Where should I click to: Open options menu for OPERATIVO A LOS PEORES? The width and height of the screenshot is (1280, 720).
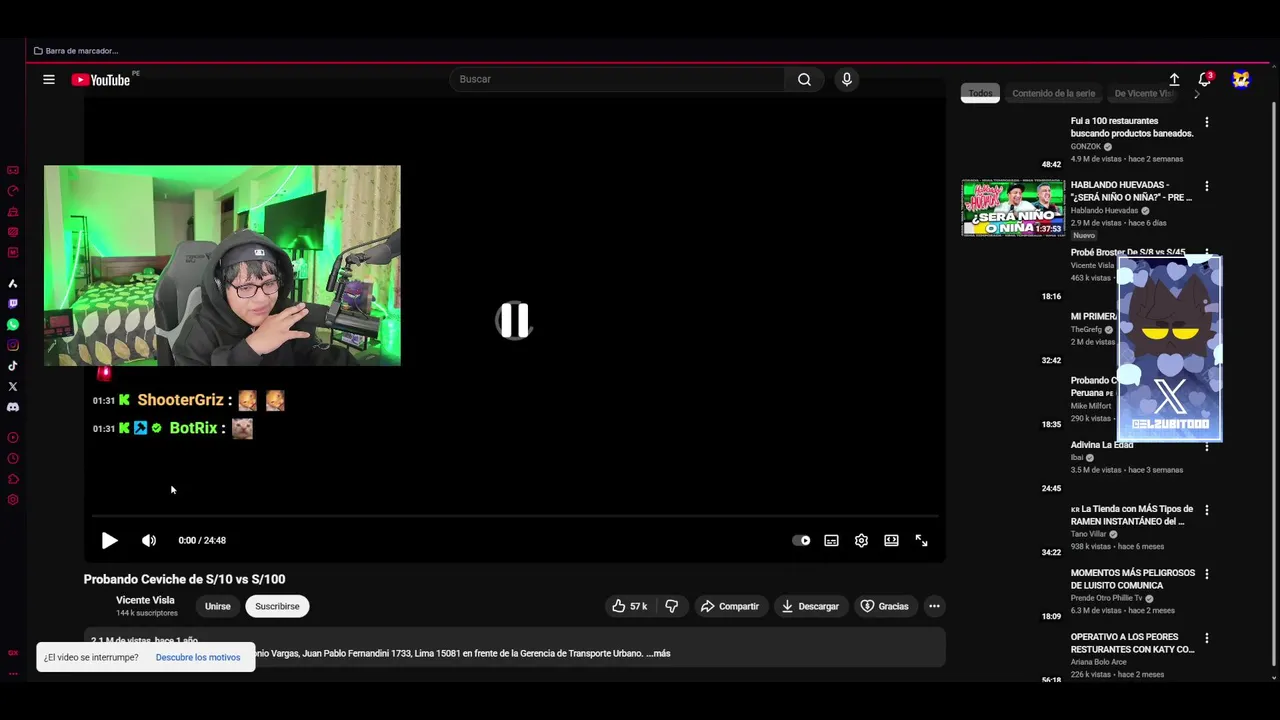(1207, 638)
